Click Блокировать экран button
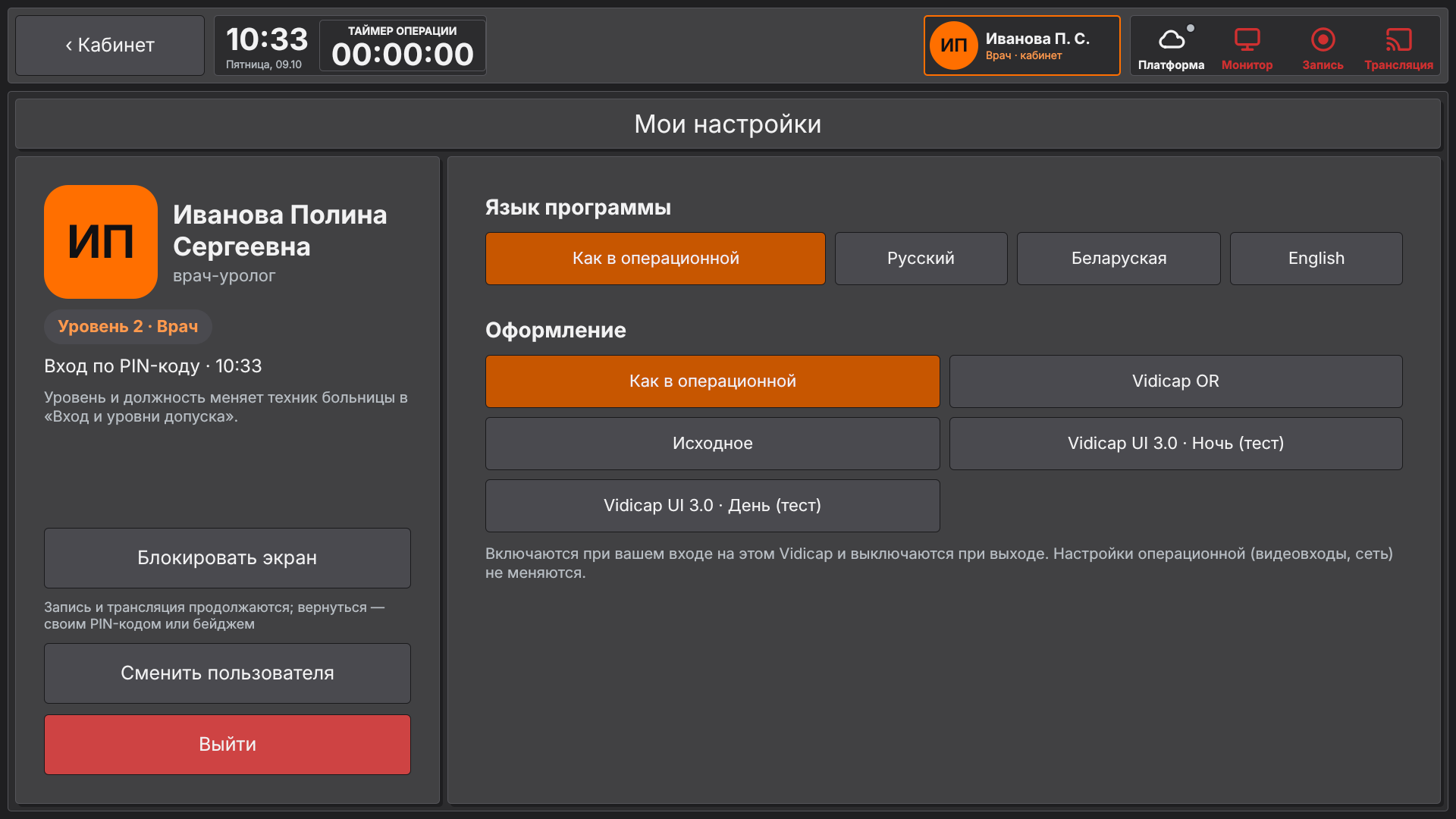The image size is (1456, 819). coord(227,558)
